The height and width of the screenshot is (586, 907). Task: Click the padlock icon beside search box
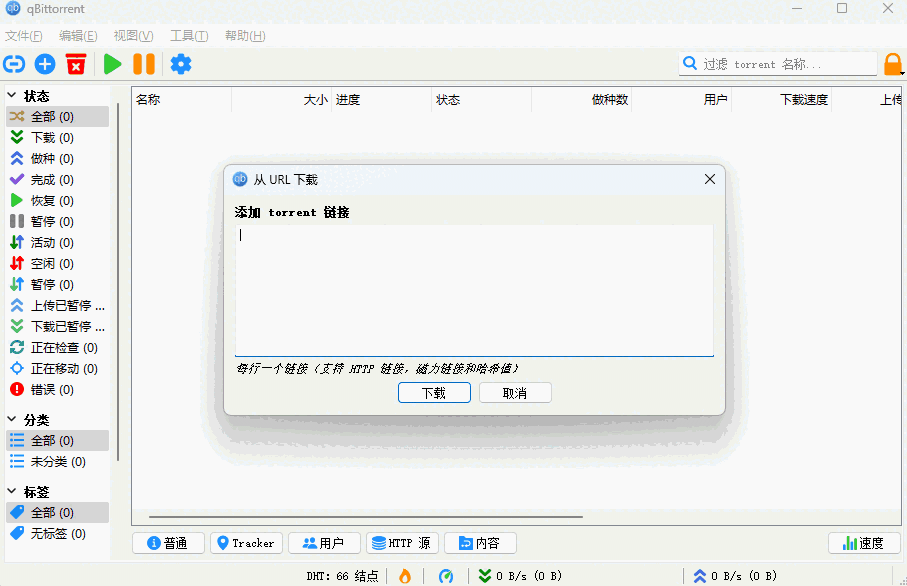pos(894,63)
